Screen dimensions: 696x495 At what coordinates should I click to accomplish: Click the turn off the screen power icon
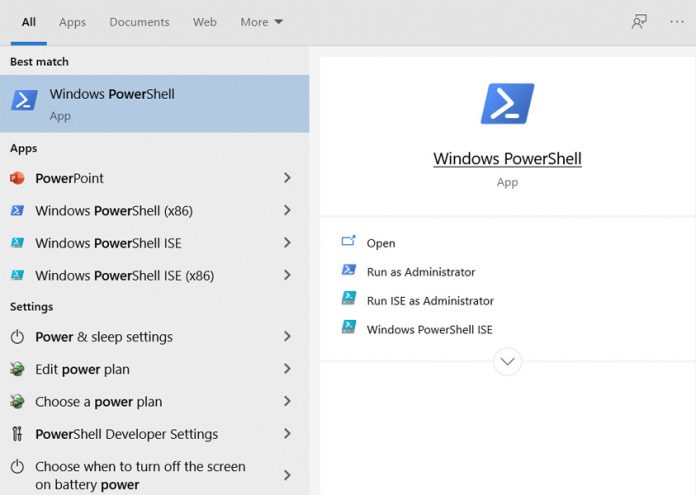coord(17,467)
